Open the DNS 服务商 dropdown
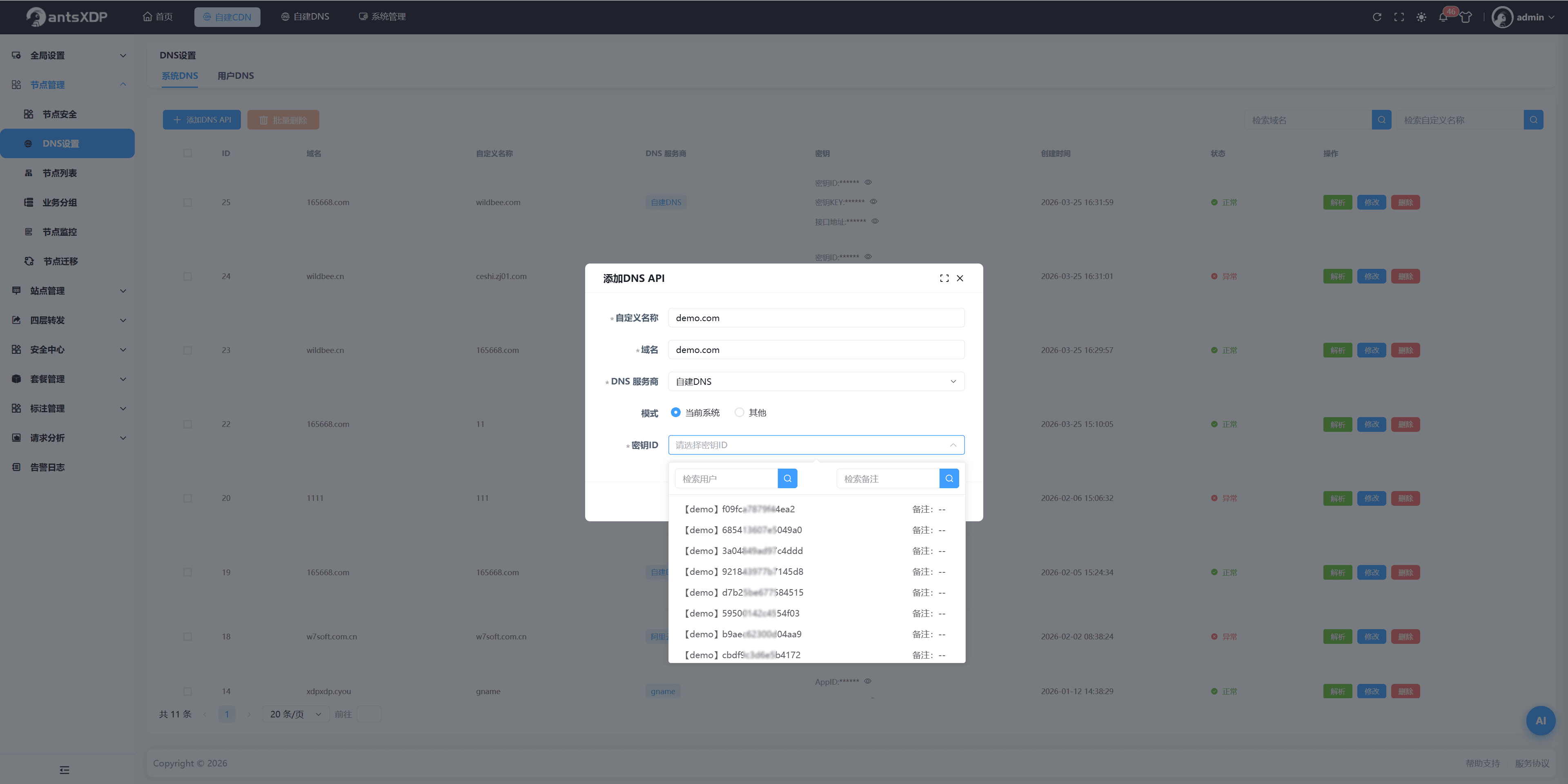This screenshot has width=1568, height=784. (x=816, y=381)
